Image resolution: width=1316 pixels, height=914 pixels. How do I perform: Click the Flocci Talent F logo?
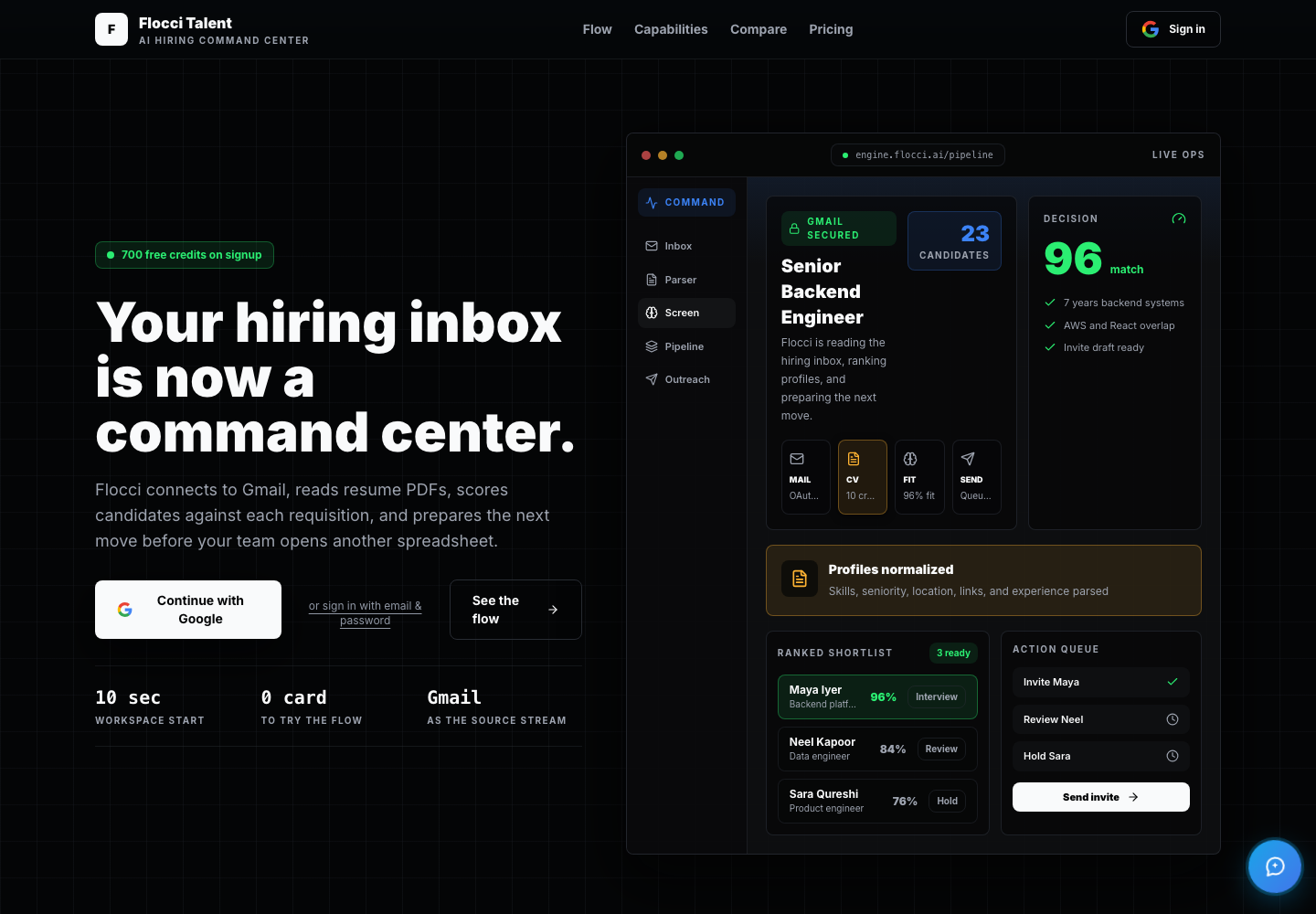(111, 29)
